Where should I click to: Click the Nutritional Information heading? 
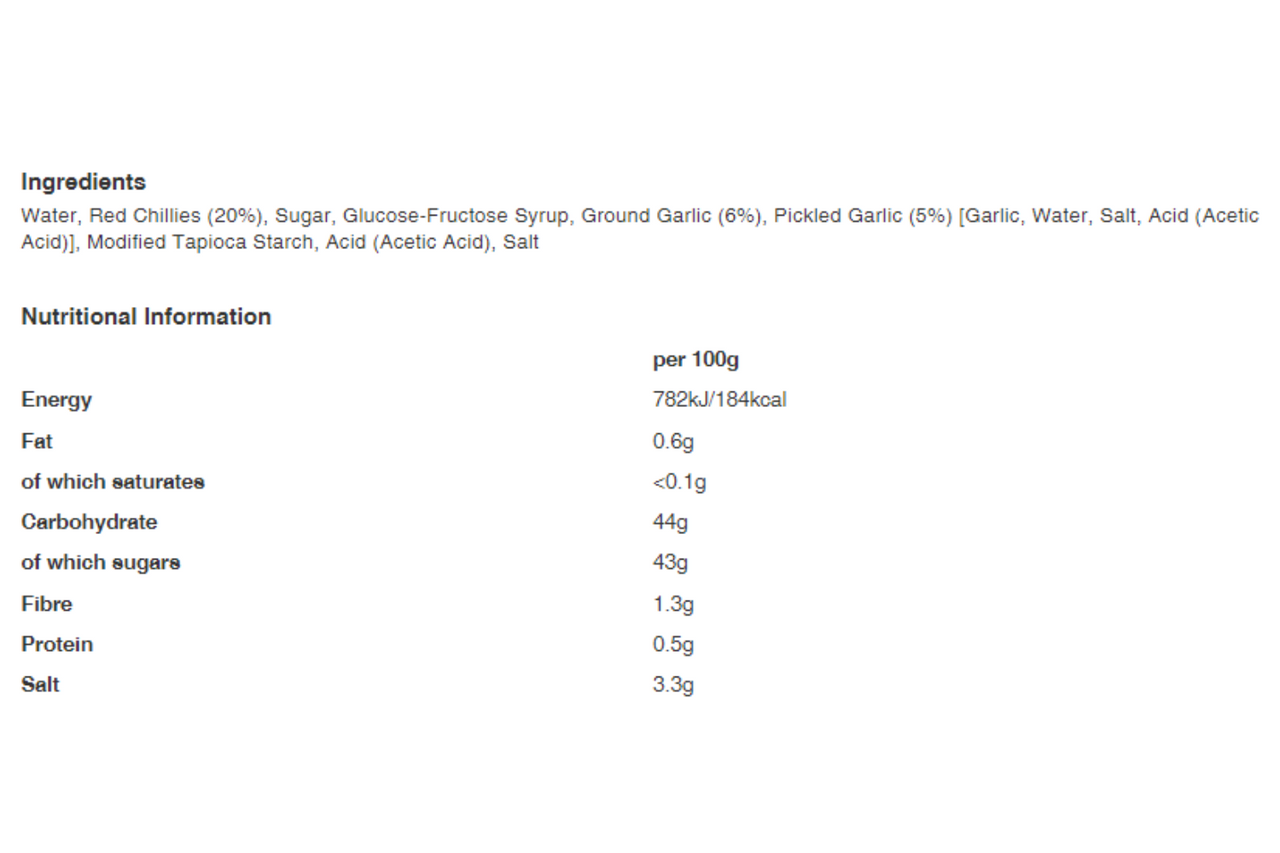tap(146, 317)
